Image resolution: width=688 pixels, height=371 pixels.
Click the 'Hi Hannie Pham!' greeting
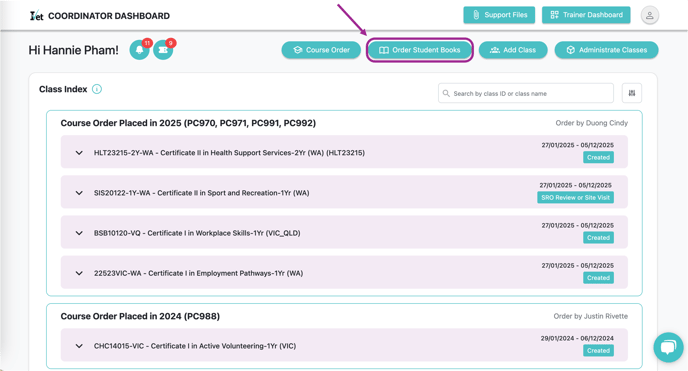coord(73,50)
